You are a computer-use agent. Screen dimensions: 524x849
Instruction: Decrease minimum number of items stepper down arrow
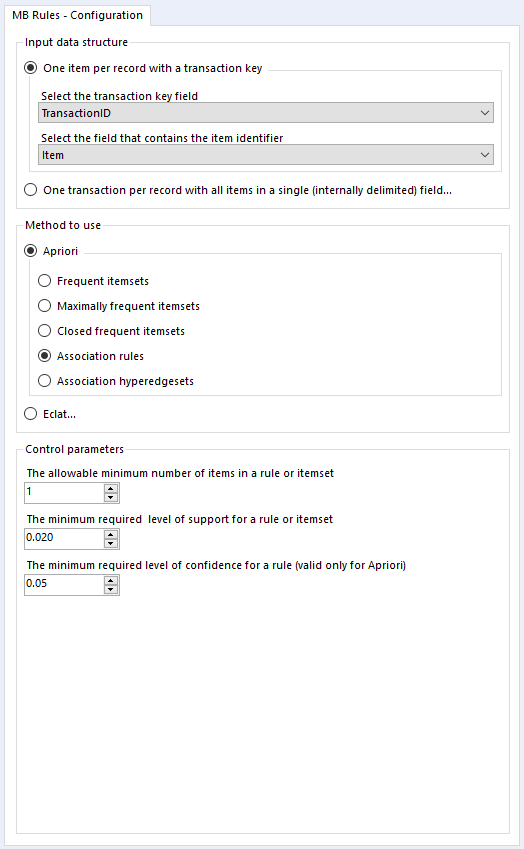click(111, 497)
